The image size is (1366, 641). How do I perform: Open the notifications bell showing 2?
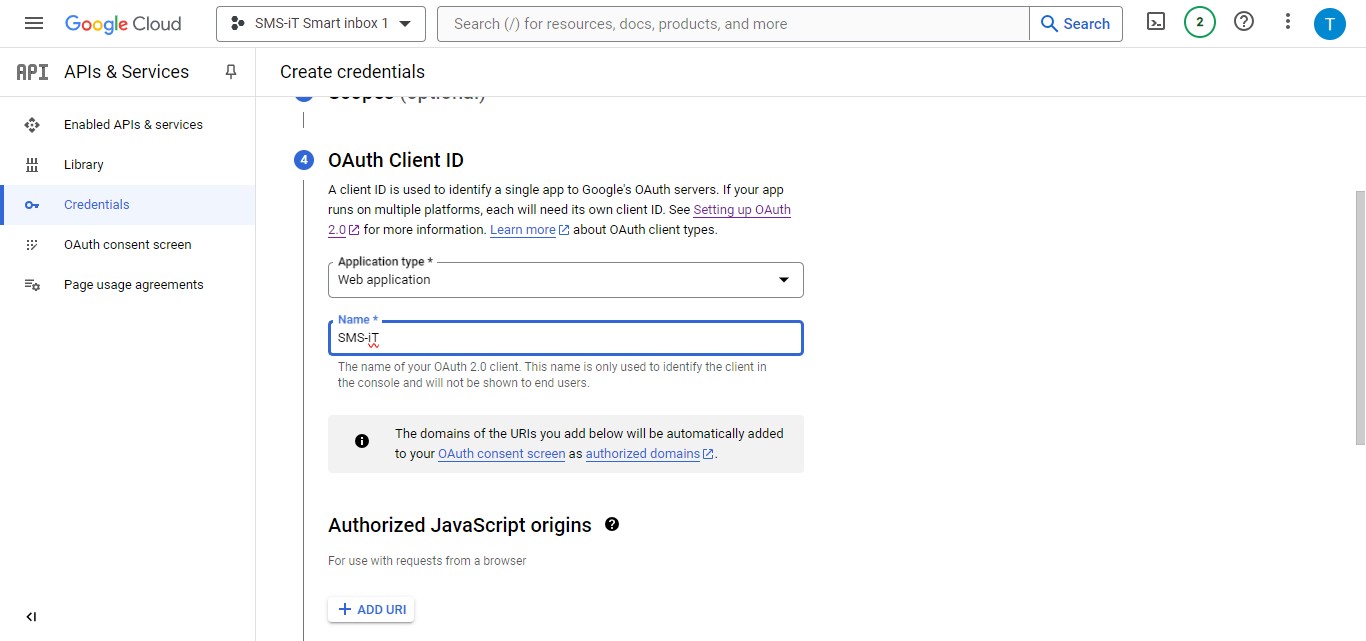point(1199,22)
